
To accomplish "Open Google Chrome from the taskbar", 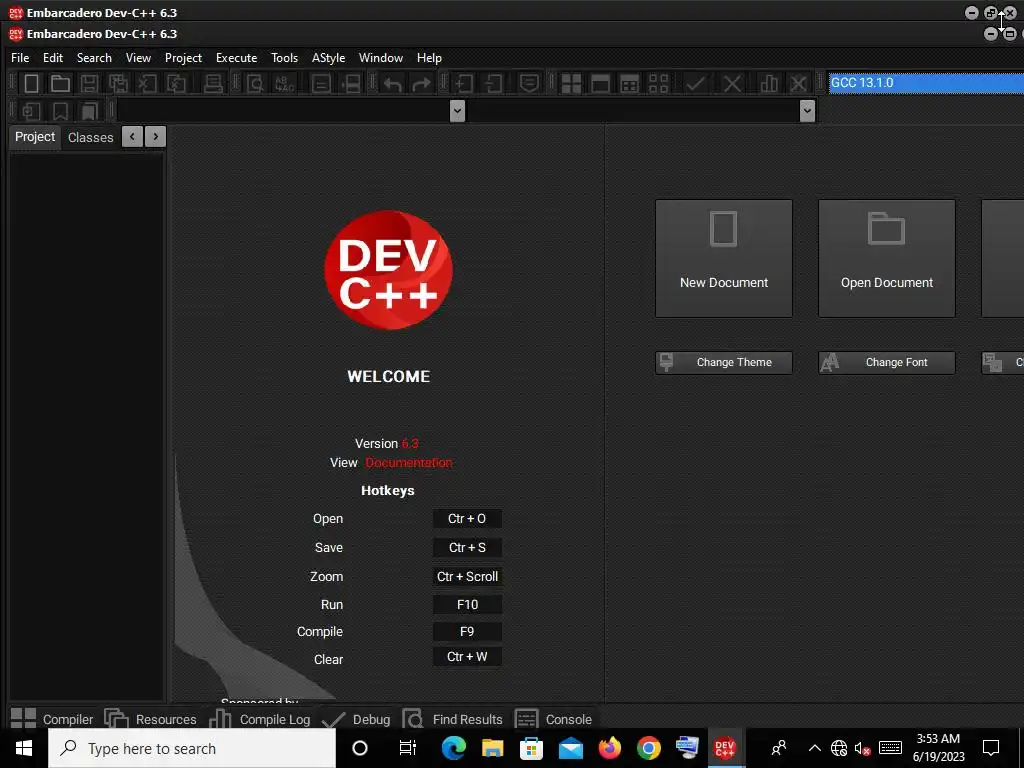I will [x=648, y=748].
